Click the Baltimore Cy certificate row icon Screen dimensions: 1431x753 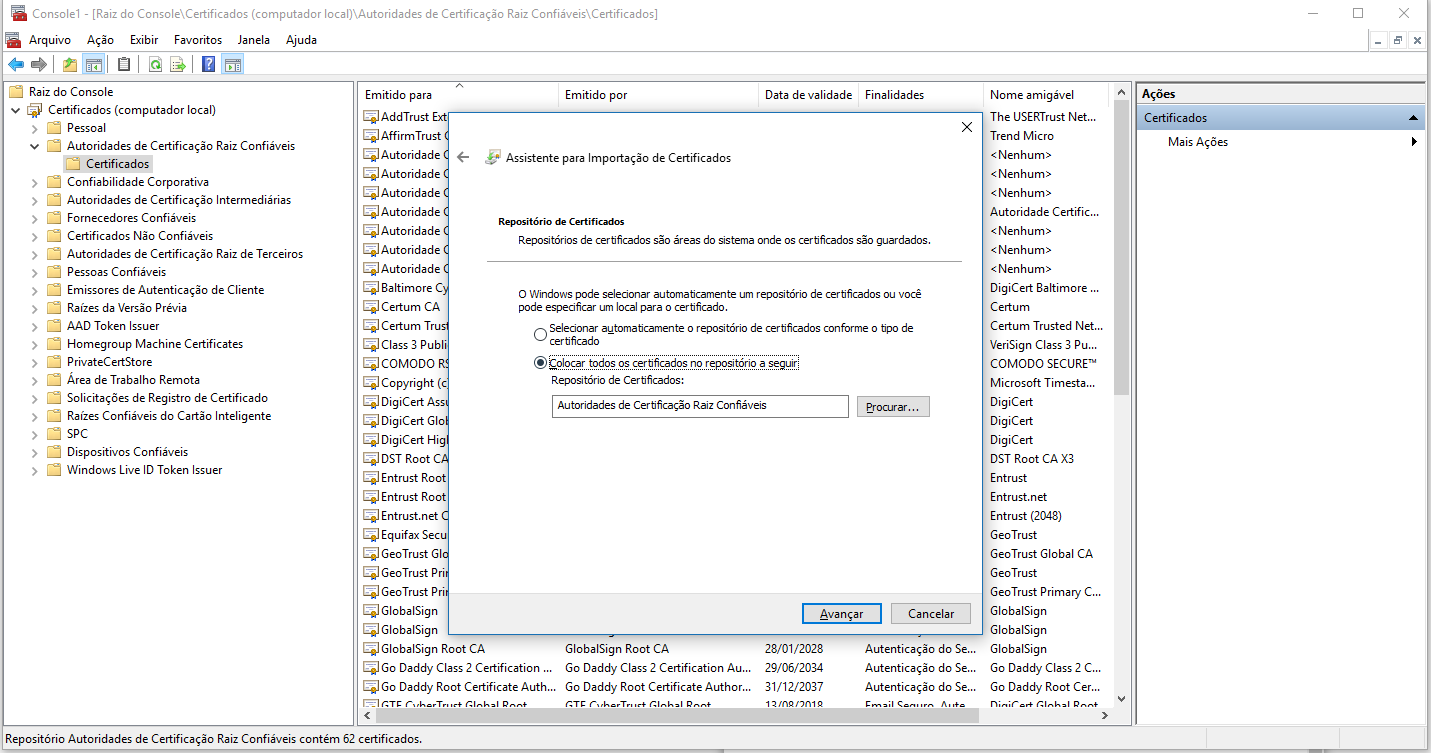tap(371, 288)
